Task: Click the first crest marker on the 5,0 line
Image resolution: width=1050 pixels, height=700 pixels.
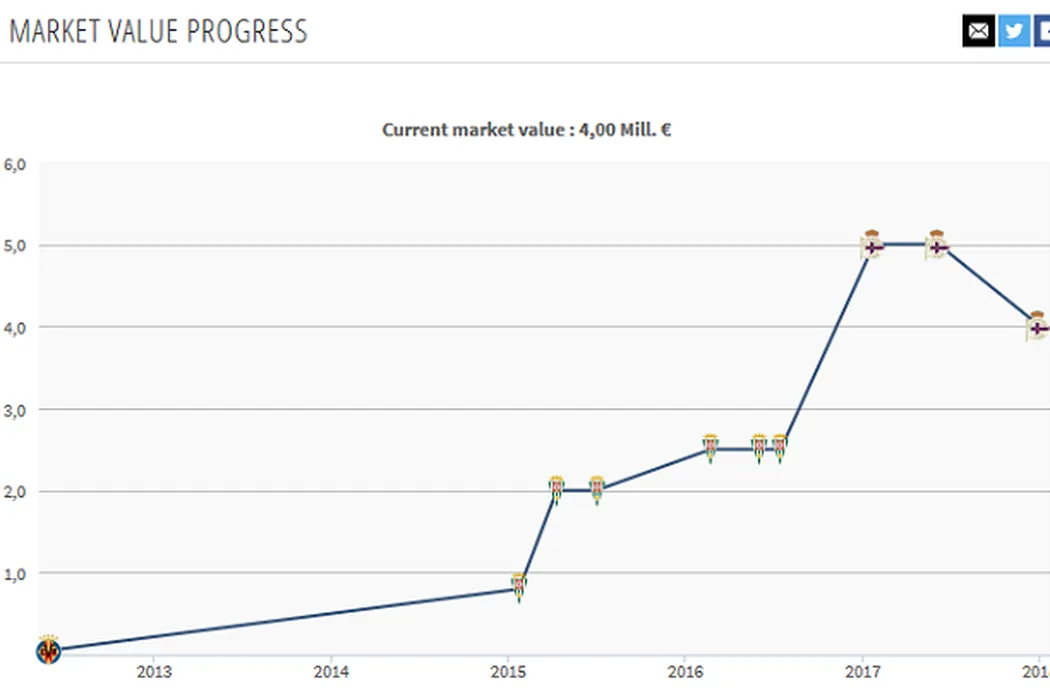Action: [872, 245]
